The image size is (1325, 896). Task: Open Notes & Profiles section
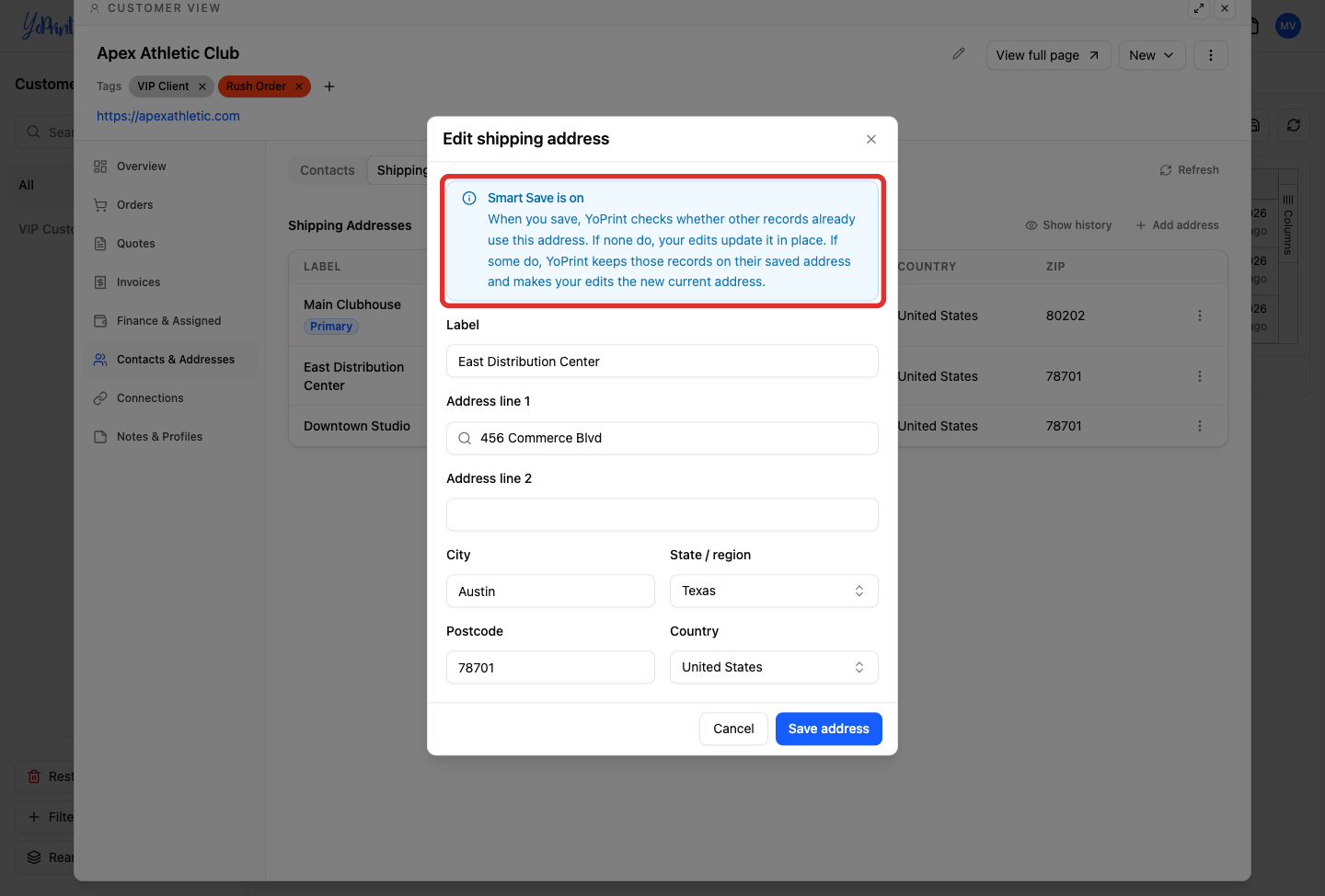(170, 437)
